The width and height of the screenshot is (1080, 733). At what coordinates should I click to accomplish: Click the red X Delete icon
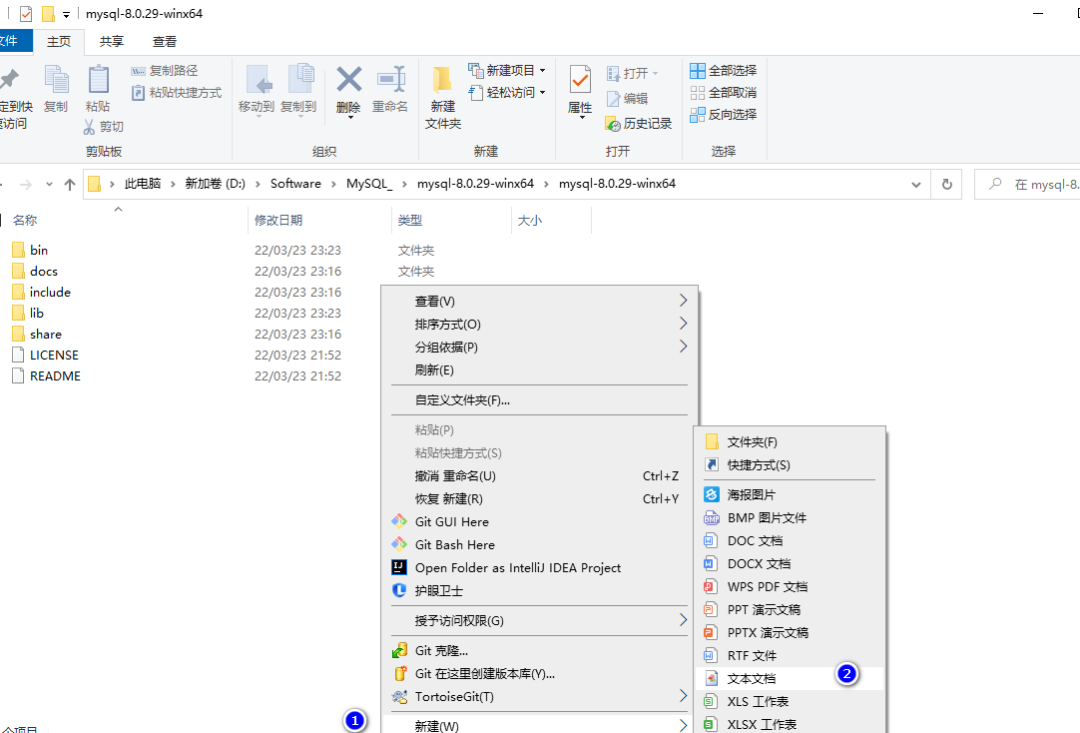point(349,79)
